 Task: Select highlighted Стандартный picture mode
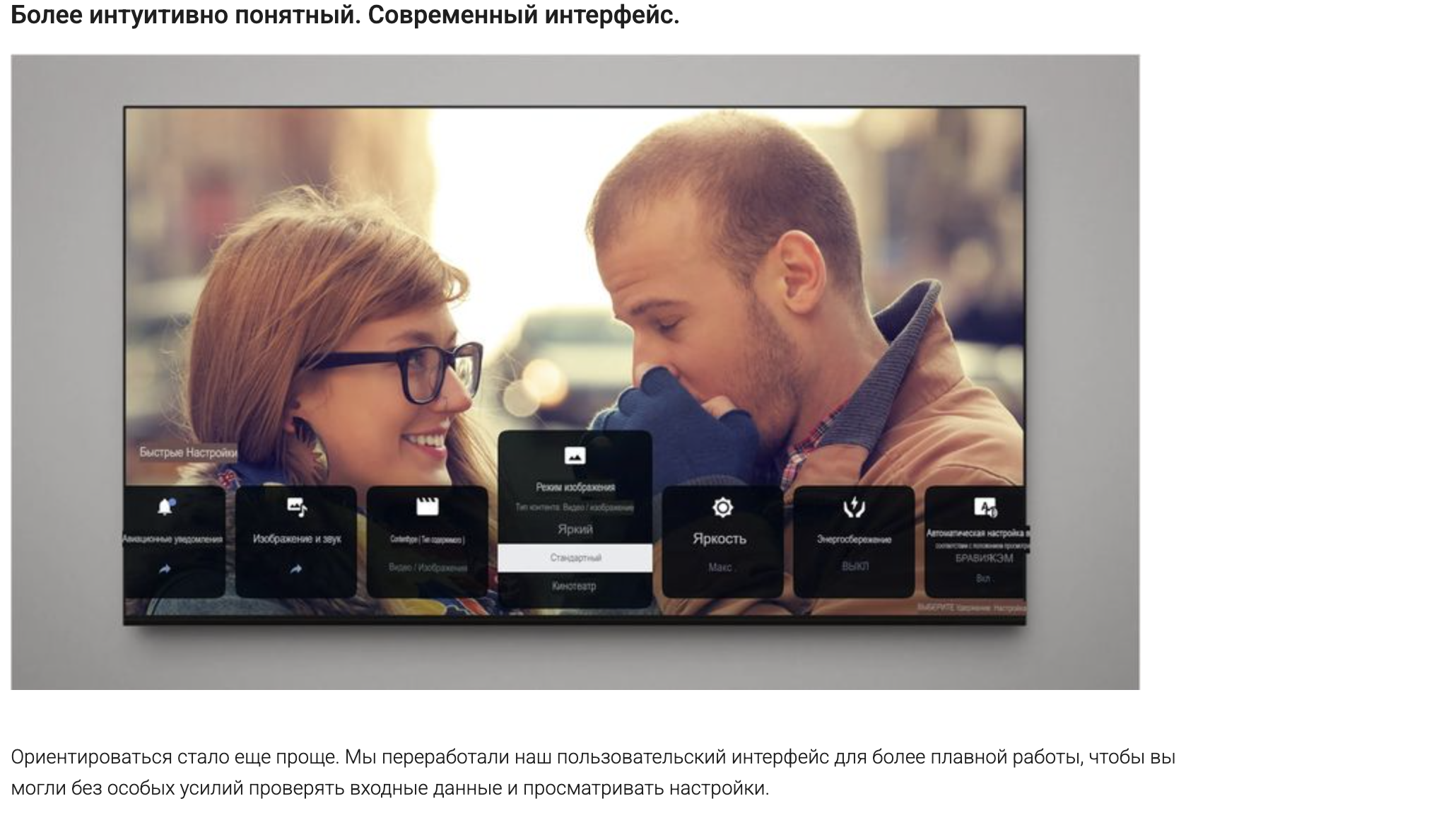tap(575, 558)
